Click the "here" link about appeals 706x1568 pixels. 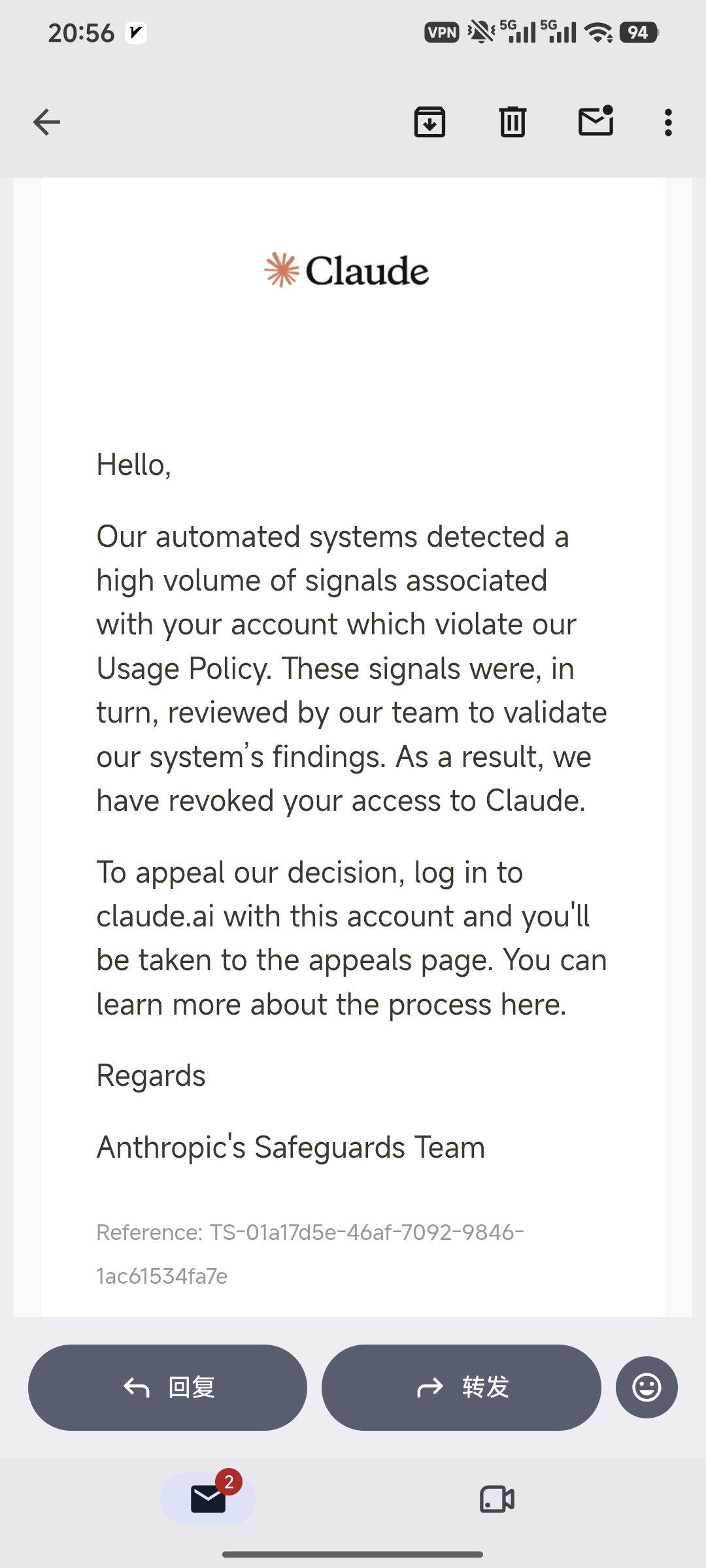pos(531,1004)
